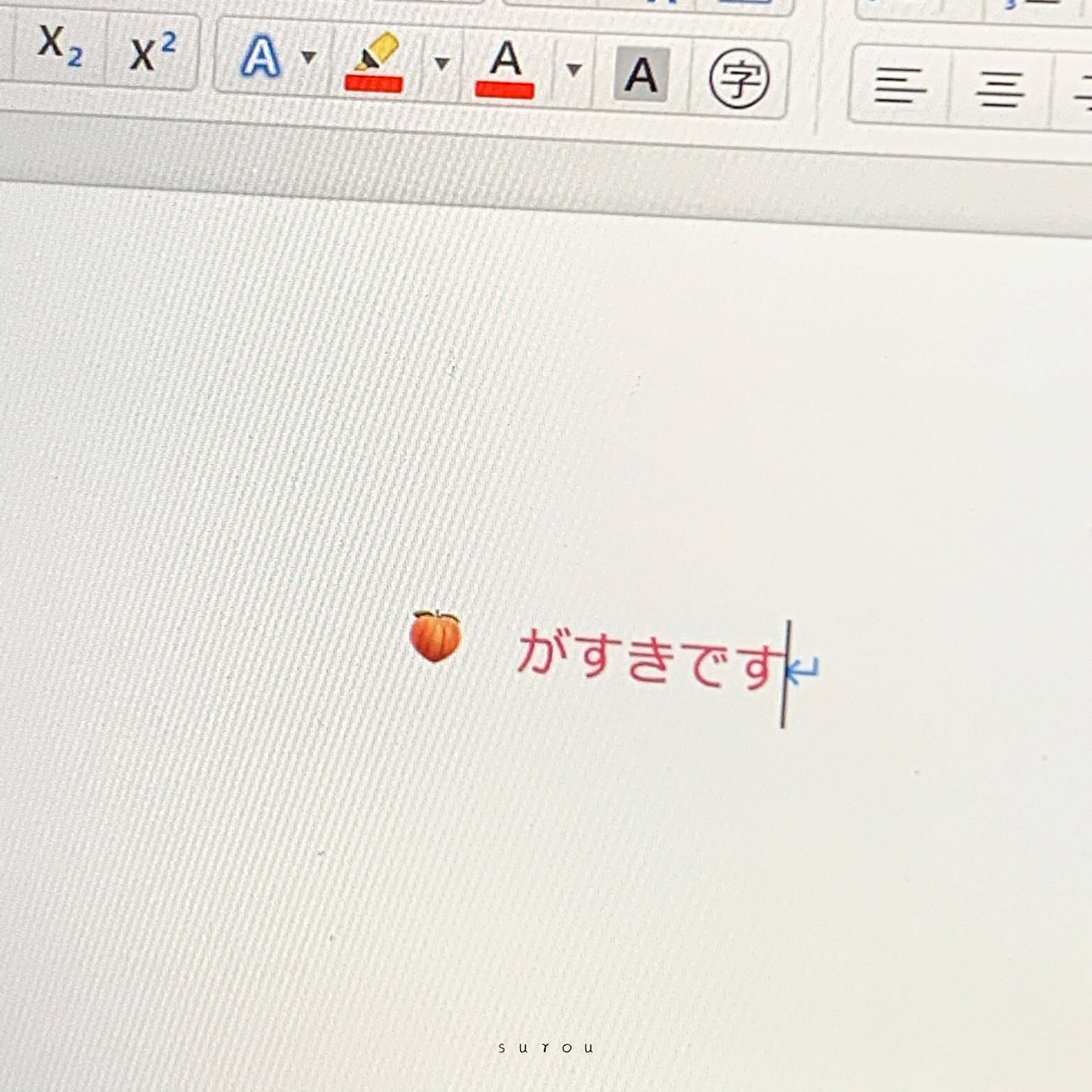Click the red bar beneath font color A
The width and height of the screenshot is (1092, 1092).
point(504,90)
